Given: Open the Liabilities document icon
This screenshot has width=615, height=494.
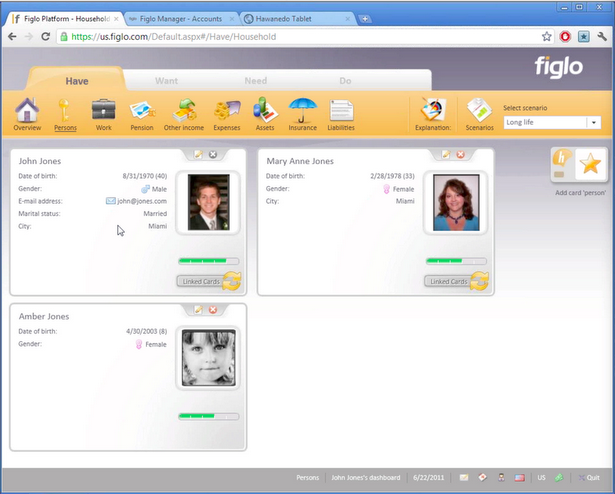Looking at the screenshot, I should coord(341,114).
